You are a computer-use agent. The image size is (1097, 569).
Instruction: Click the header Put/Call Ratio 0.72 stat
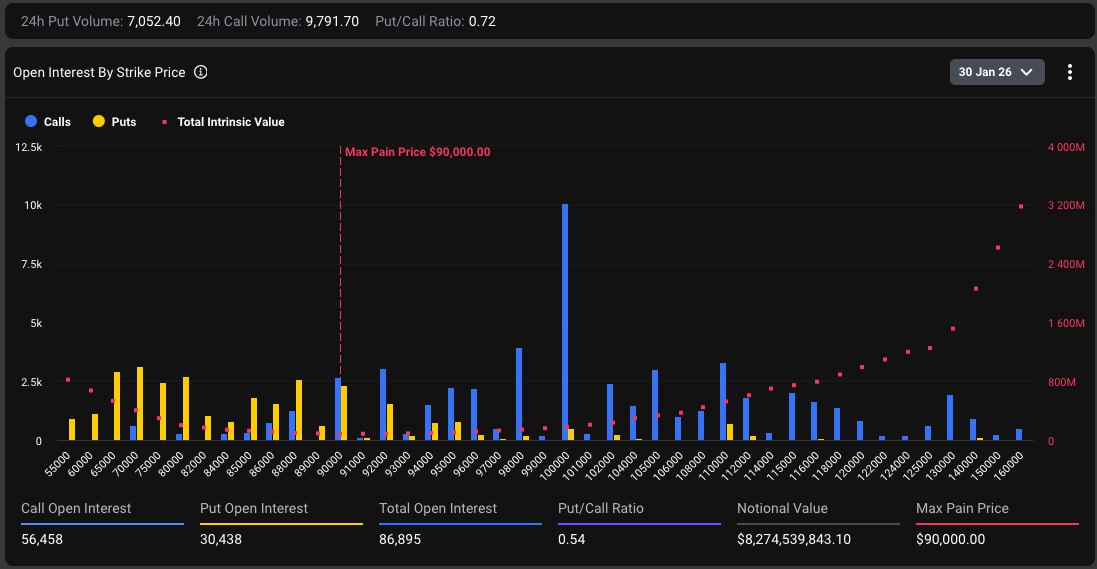[435, 21]
